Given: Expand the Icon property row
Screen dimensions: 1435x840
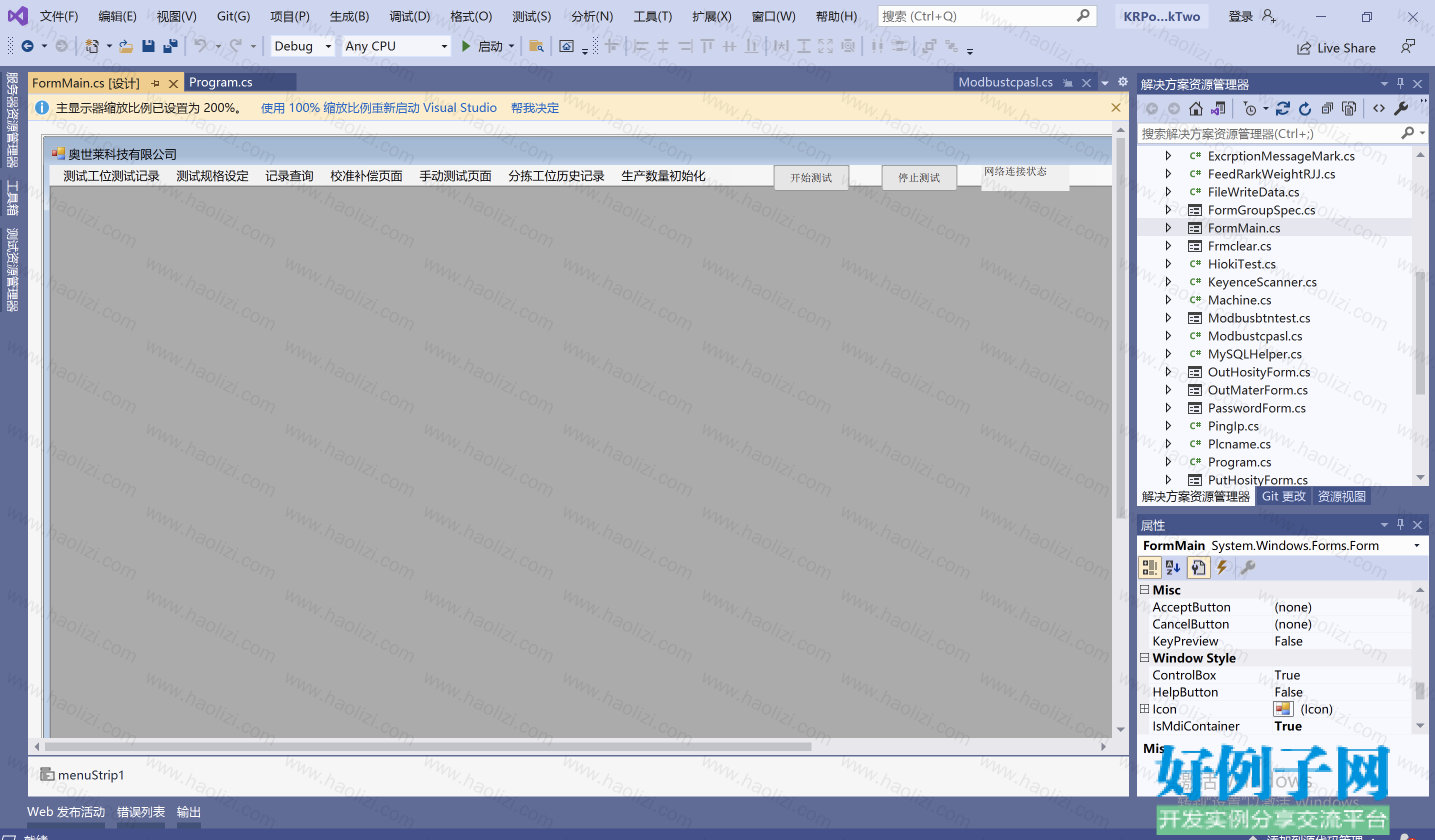Looking at the screenshot, I should click(1144, 708).
